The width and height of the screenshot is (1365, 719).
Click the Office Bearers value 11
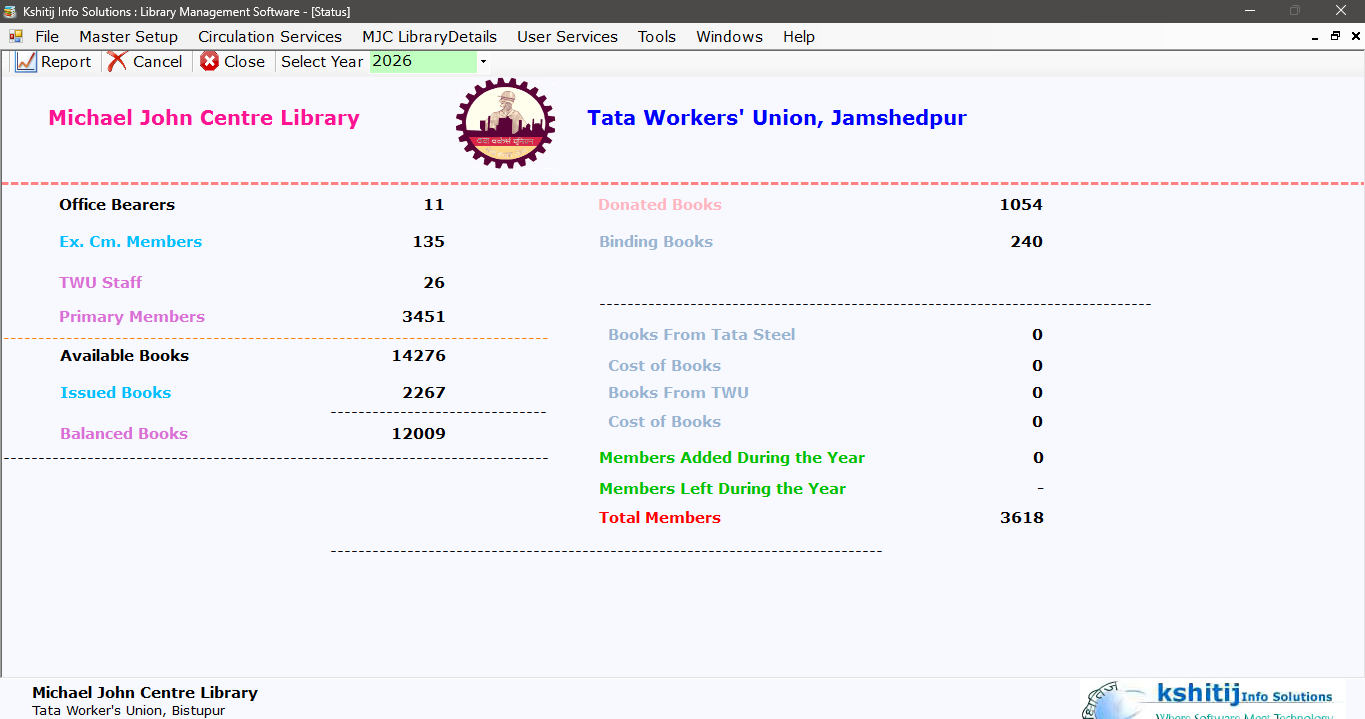(x=434, y=205)
